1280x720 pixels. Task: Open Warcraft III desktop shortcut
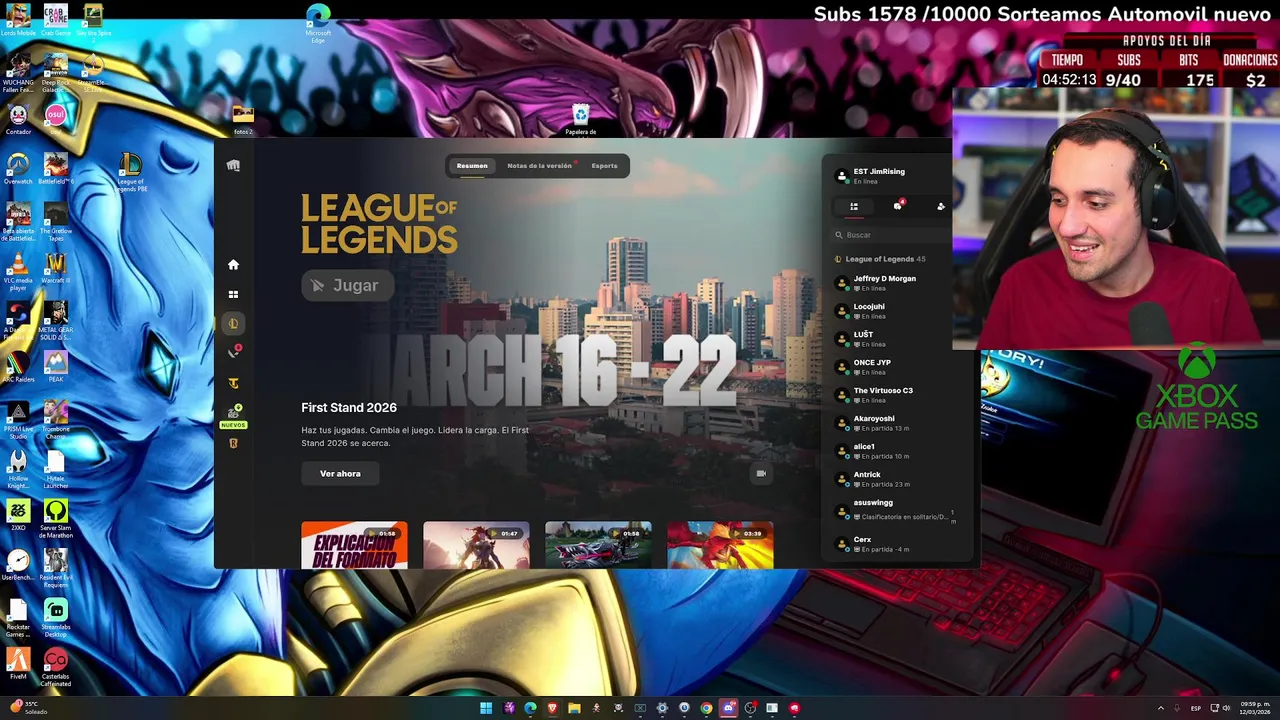(56, 268)
